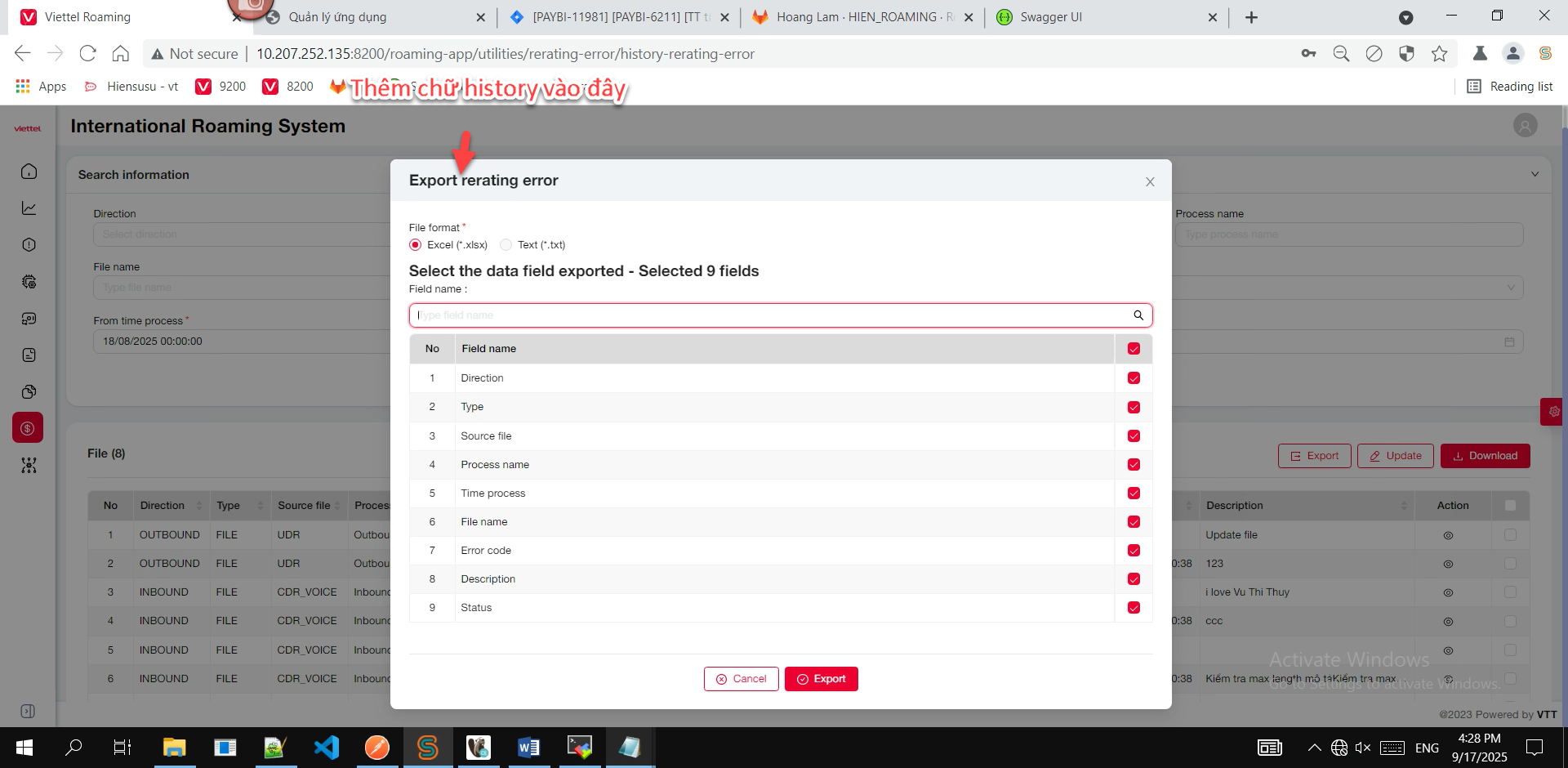The image size is (1568, 768).
Task: Bookmark this page with star icon
Action: point(1439,54)
